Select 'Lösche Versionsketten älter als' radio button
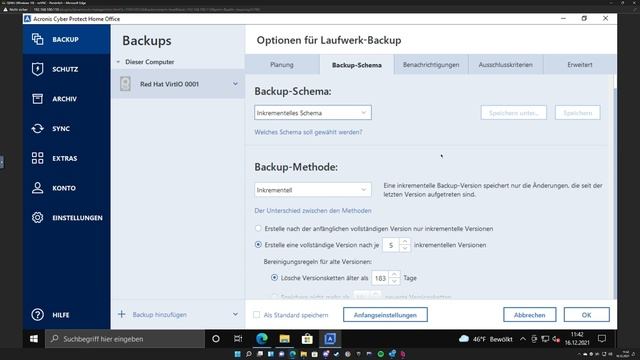The height and width of the screenshot is (360, 640). click(274, 278)
